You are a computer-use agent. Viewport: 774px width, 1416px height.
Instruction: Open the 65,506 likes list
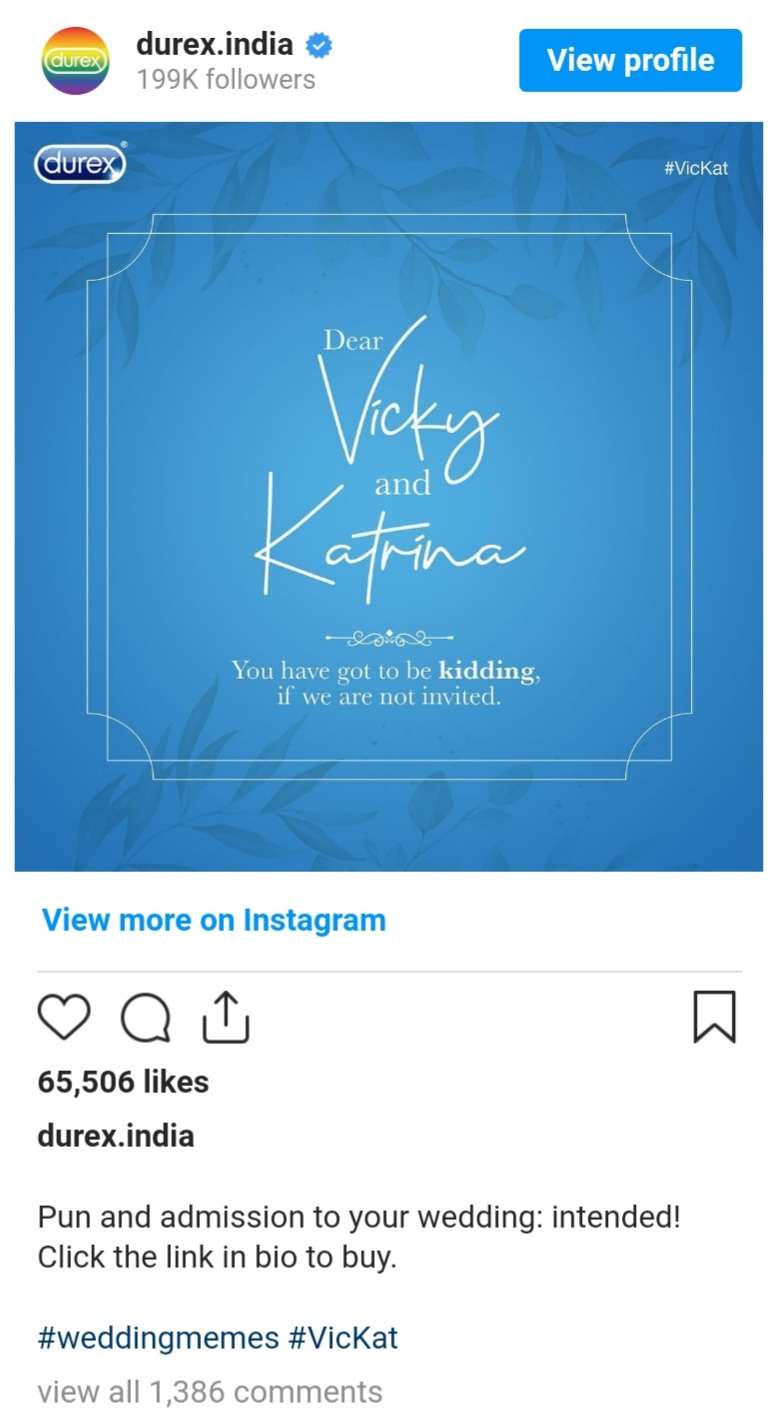pyautogui.click(x=123, y=1082)
